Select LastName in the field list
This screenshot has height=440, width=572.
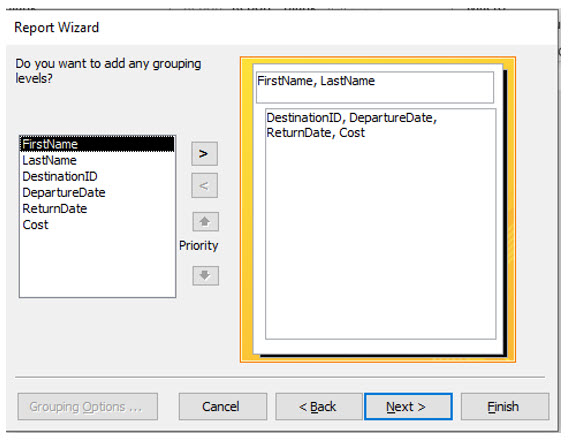point(97,160)
